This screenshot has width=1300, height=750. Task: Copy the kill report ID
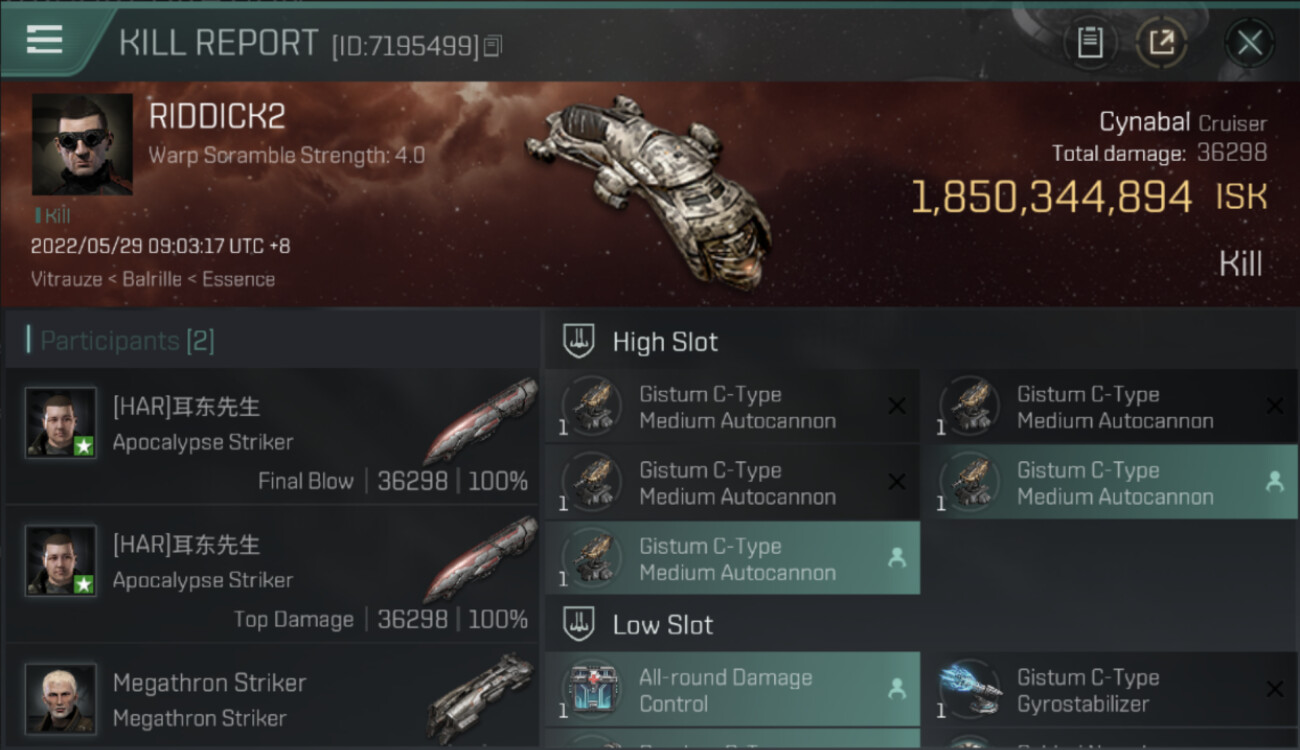[492, 46]
